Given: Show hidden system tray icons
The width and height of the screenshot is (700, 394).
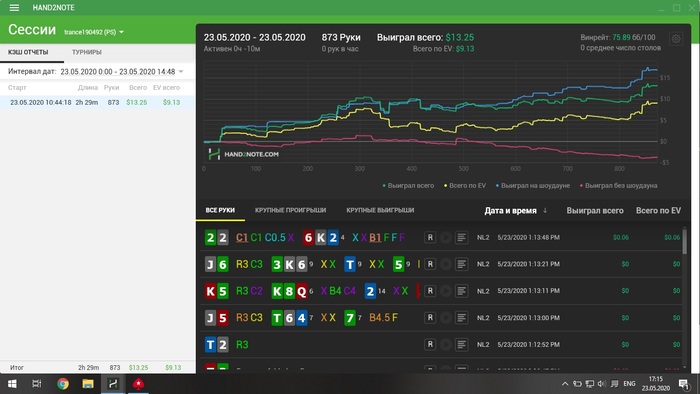Looking at the screenshot, I should tap(565, 384).
